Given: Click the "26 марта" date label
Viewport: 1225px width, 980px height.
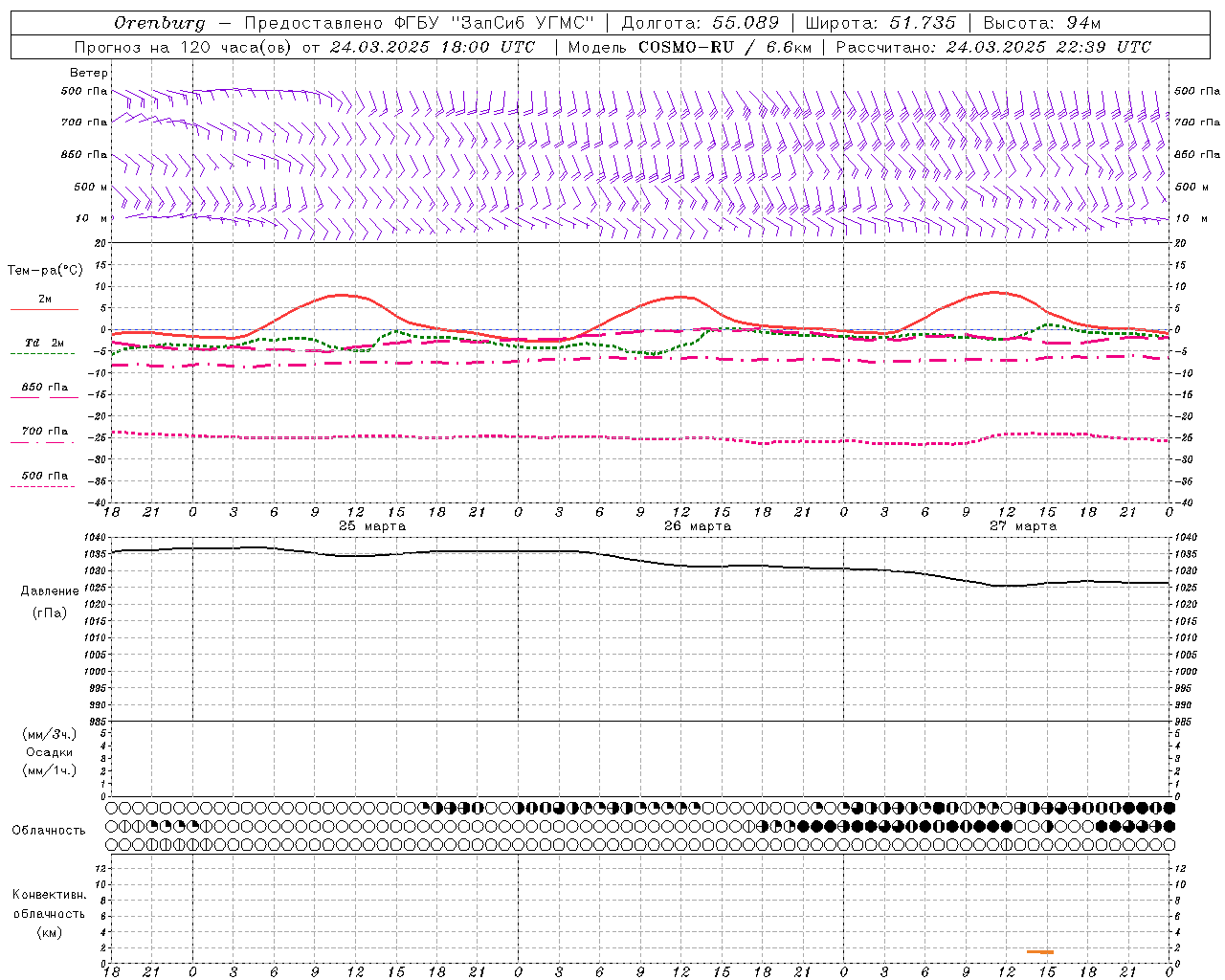Looking at the screenshot, I should click(x=698, y=526).
